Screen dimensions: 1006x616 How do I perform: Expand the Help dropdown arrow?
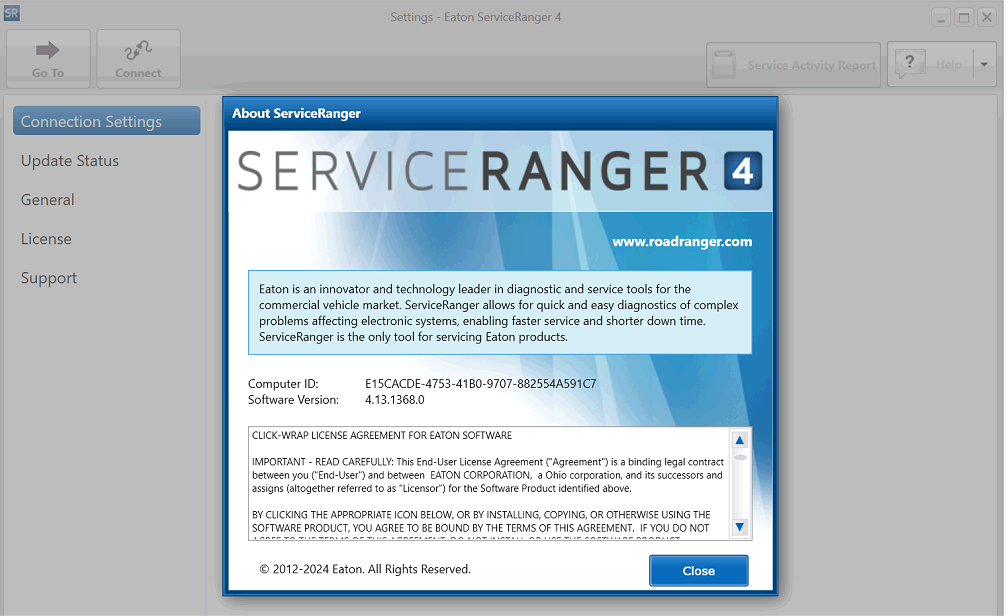pos(984,64)
